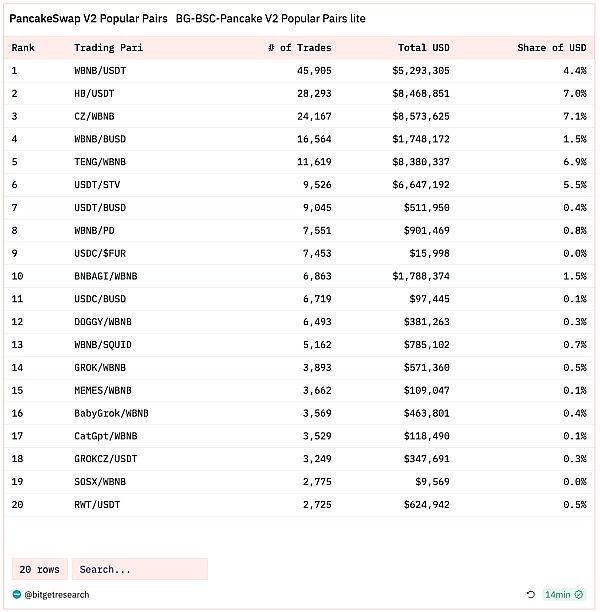Click the 20 rows count label
Screen dimensions: 600x612
coord(40,569)
